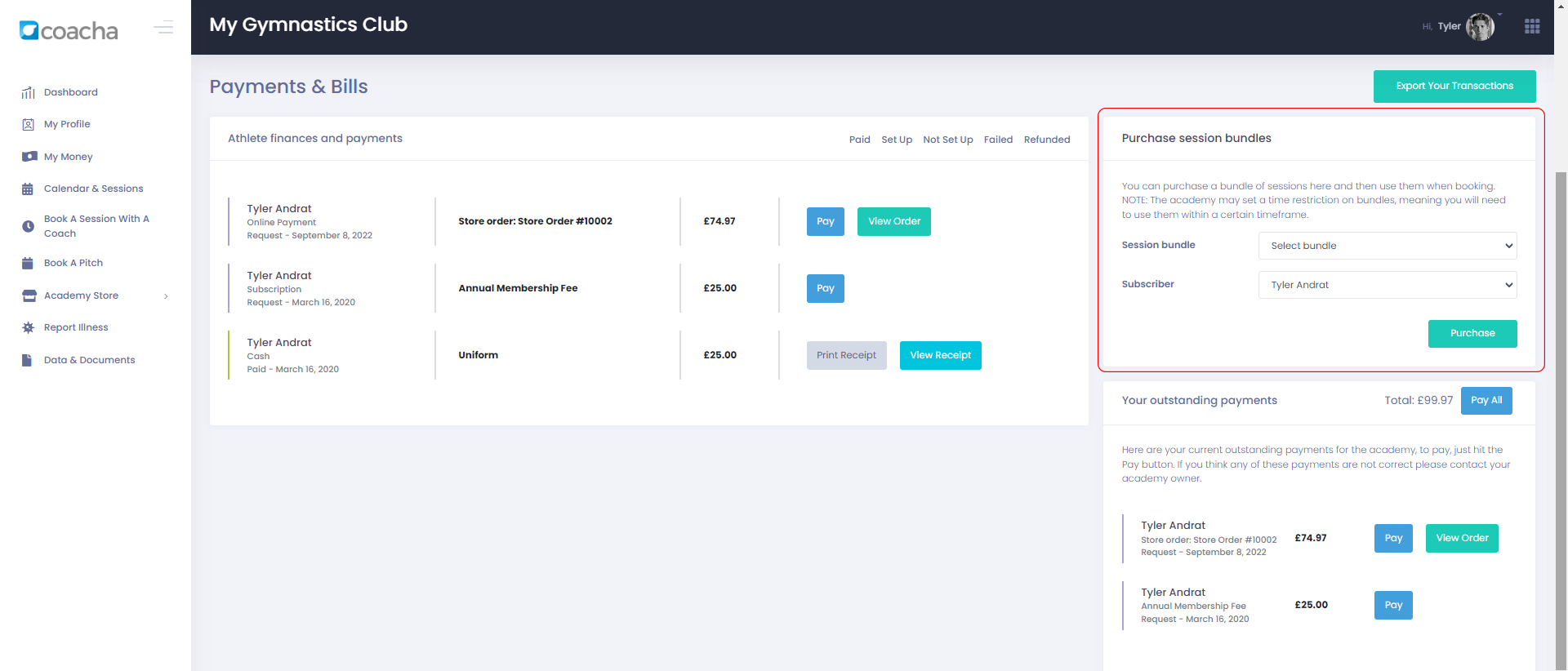Open the Data & Documents file icon
Image resolution: width=1568 pixels, height=671 pixels.
click(x=27, y=360)
